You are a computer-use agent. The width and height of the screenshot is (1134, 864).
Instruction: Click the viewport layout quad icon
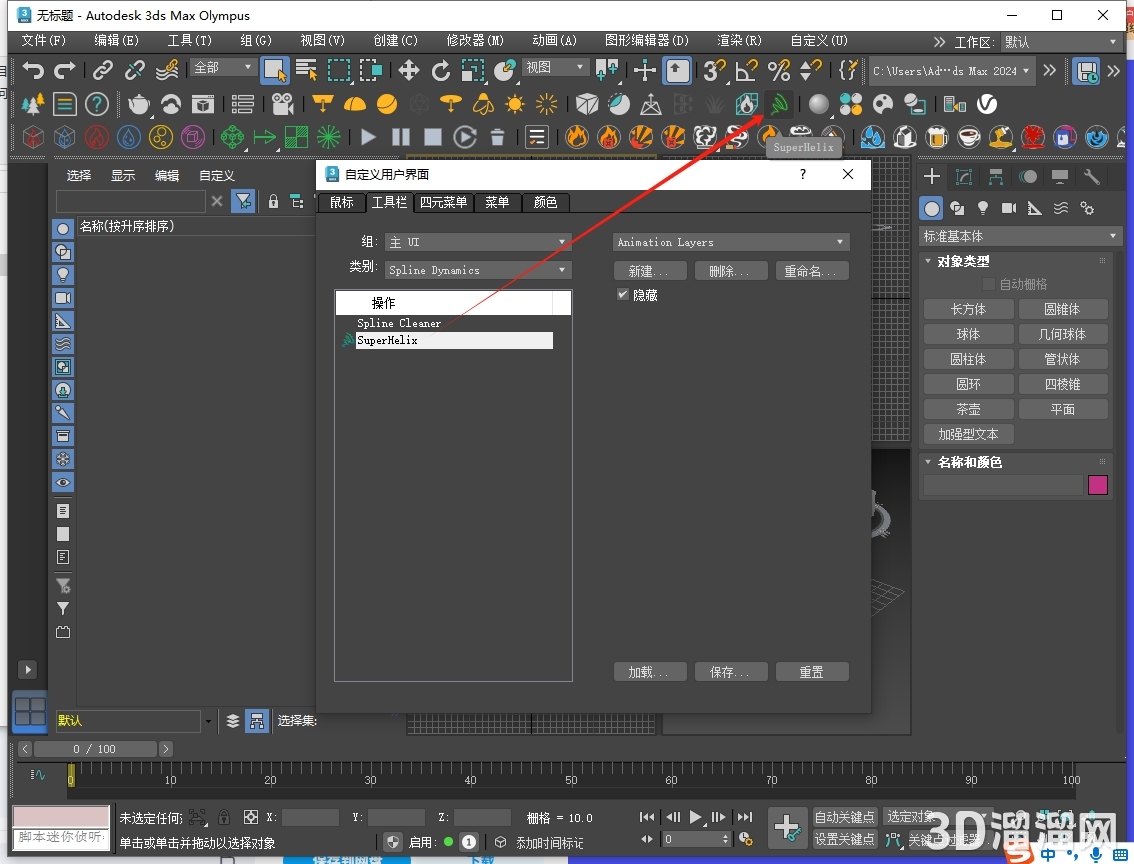coord(30,711)
